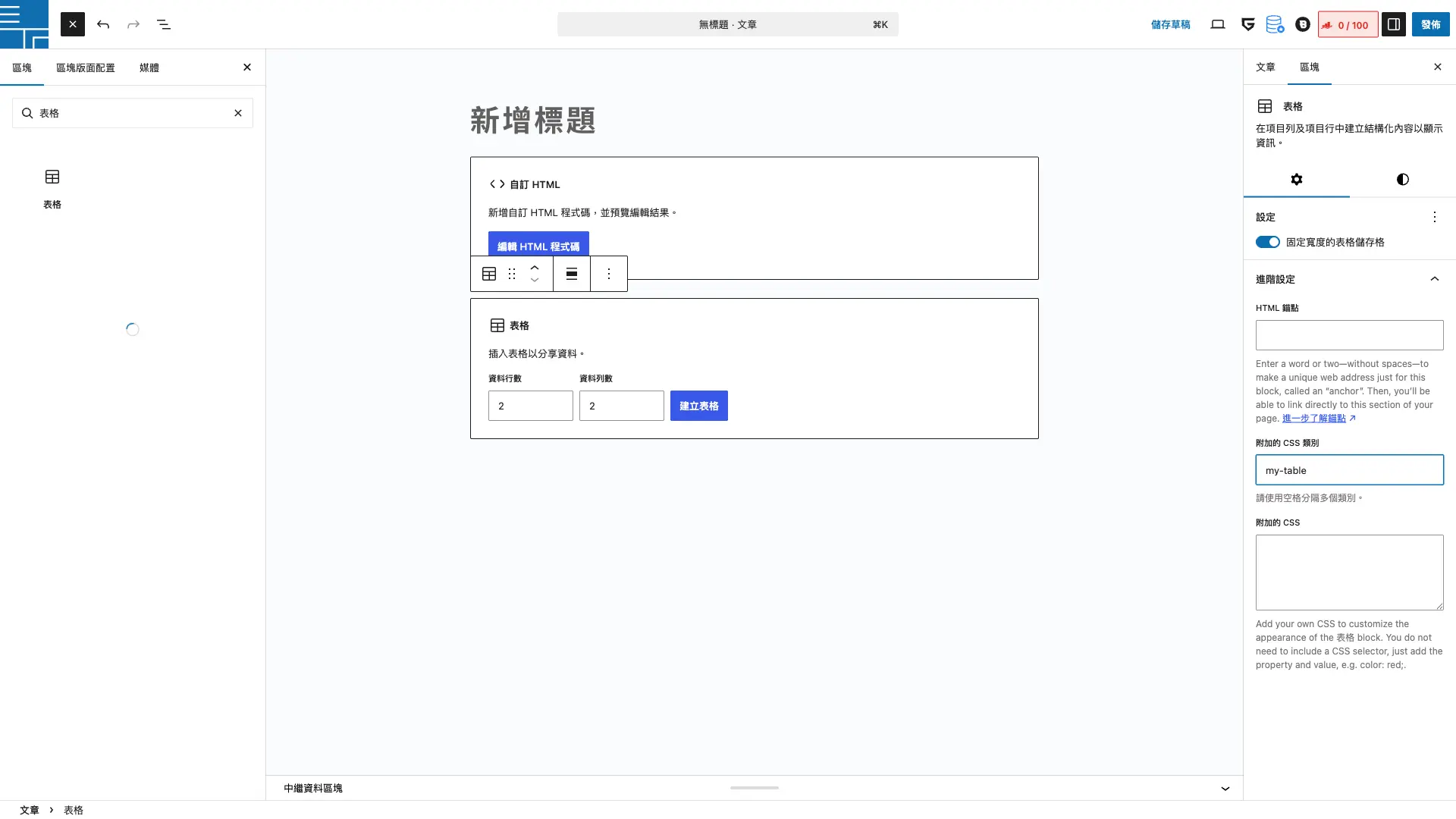Click the 資料行數 number field
This screenshot has height=819, width=1456.
531,406
